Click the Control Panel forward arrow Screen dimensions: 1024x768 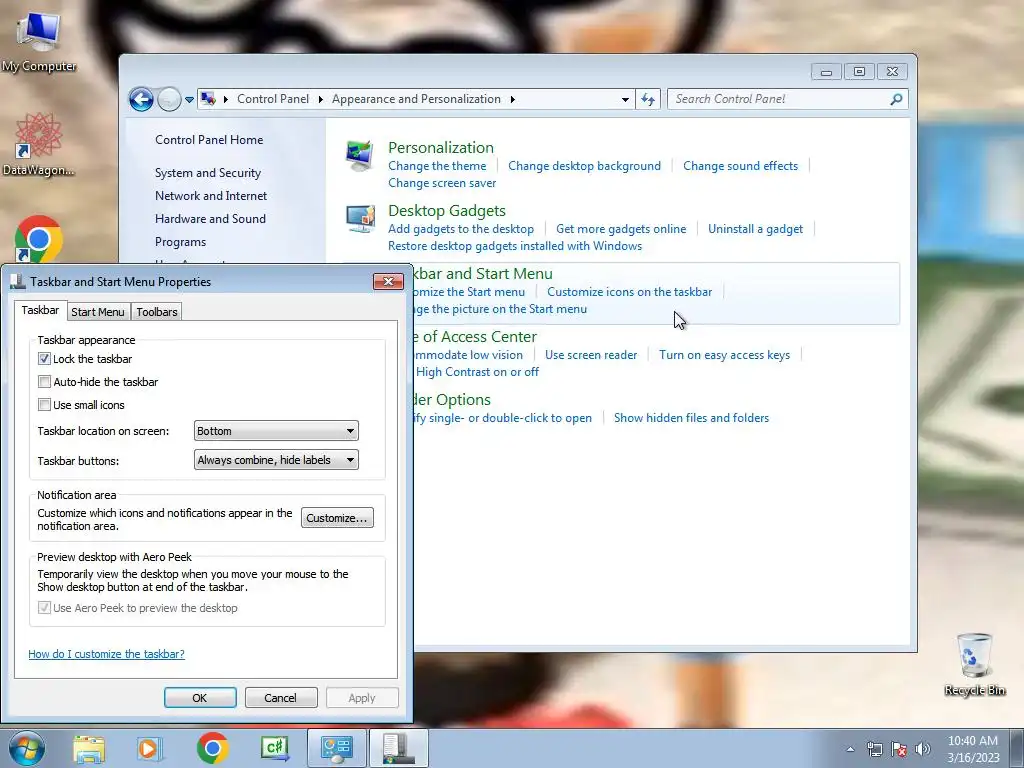click(169, 99)
